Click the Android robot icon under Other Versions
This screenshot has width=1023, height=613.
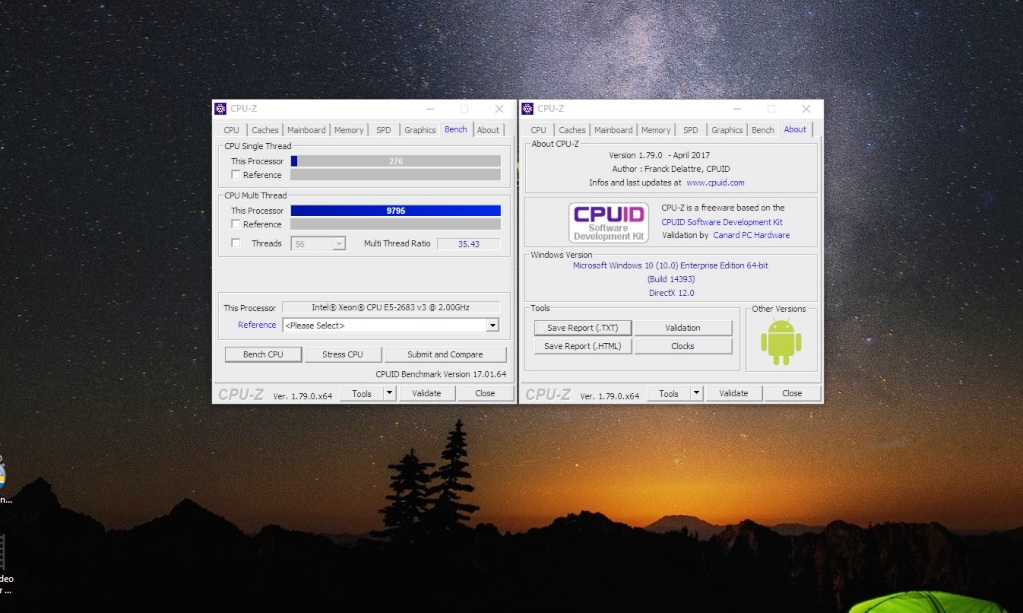tap(781, 342)
